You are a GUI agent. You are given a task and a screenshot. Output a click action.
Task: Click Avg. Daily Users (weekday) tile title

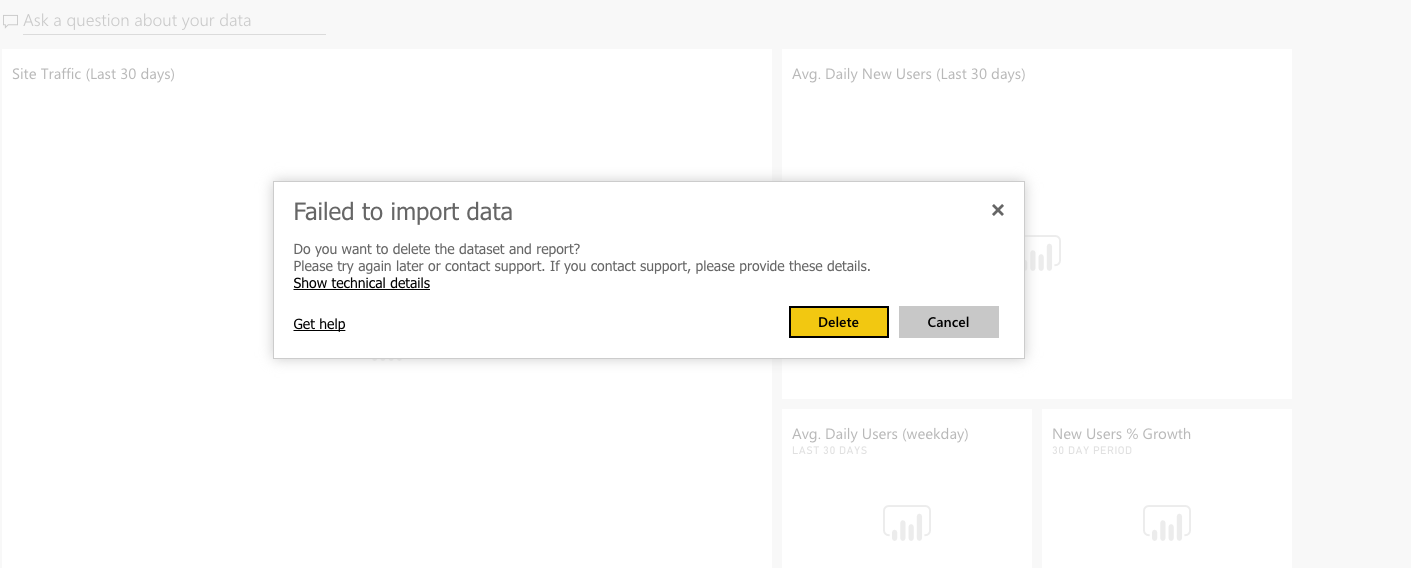[x=880, y=434]
